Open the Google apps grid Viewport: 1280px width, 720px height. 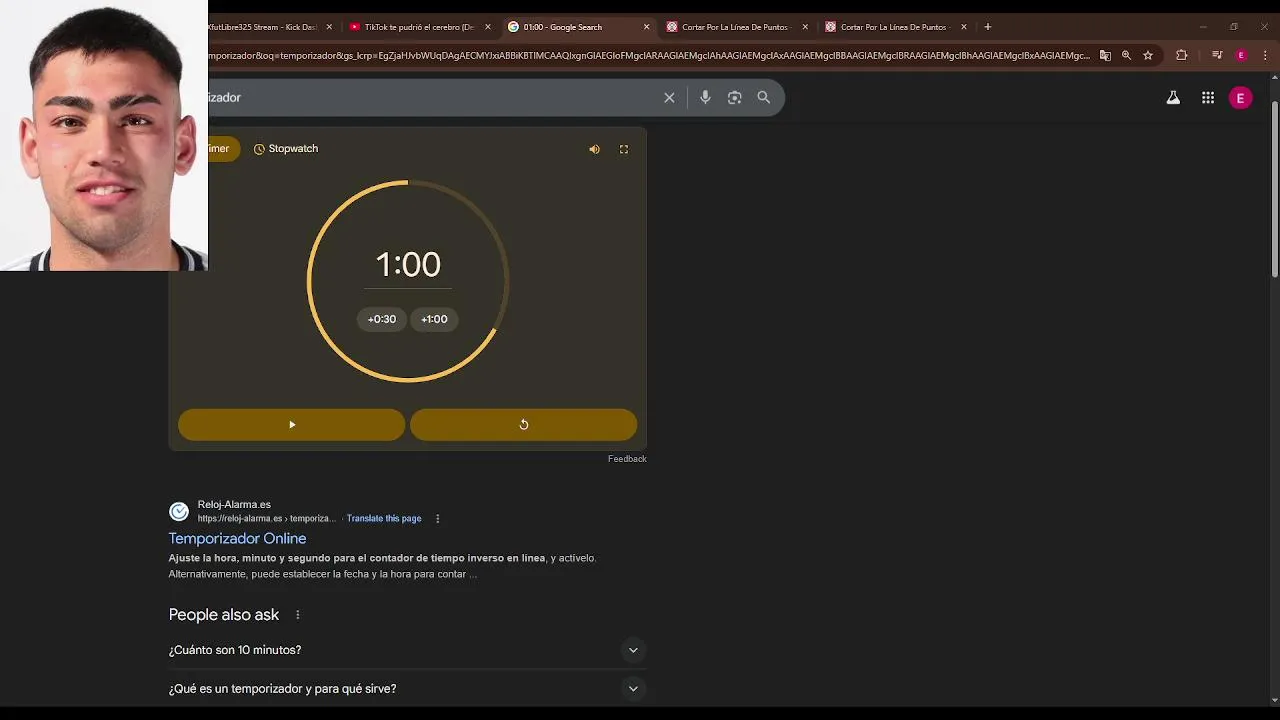click(x=1208, y=97)
